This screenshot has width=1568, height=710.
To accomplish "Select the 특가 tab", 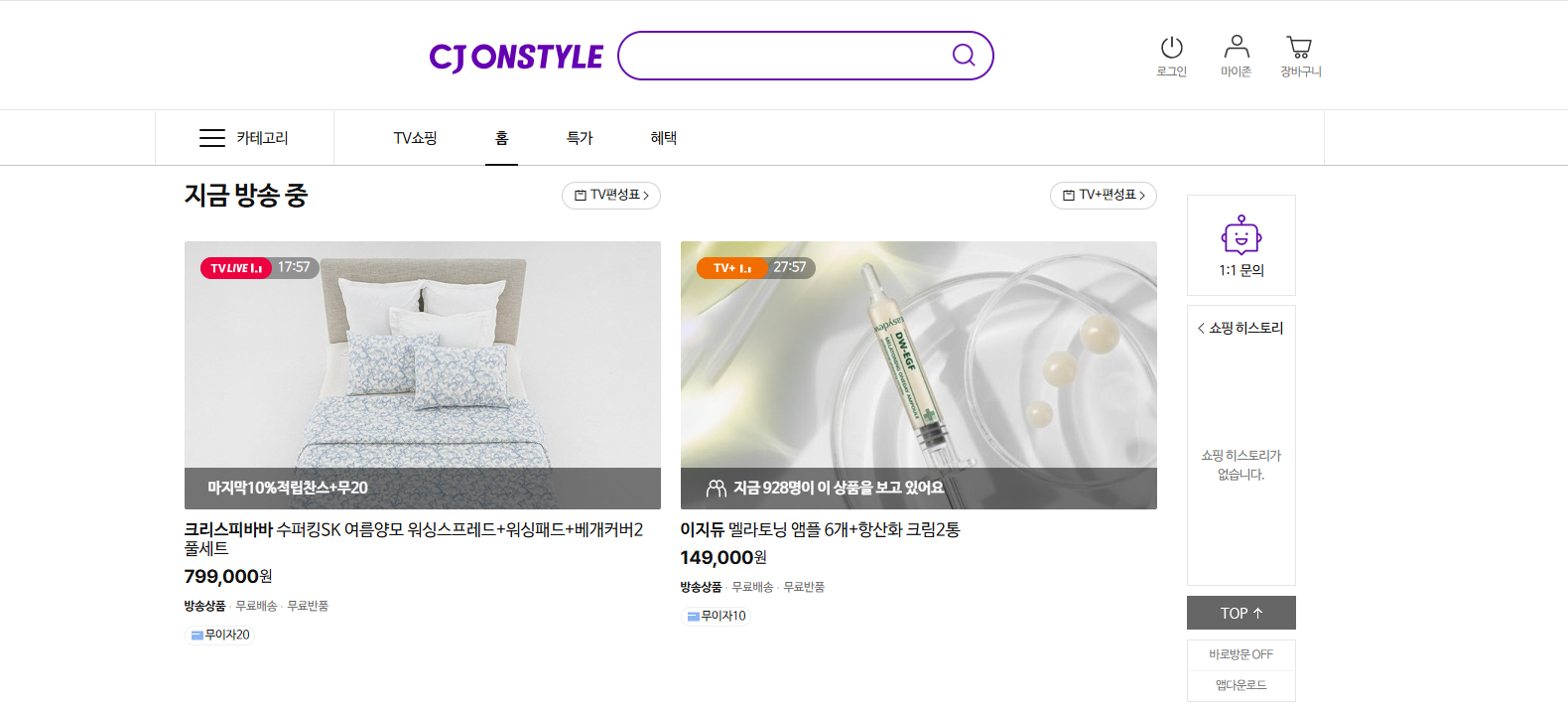I will pyautogui.click(x=580, y=138).
